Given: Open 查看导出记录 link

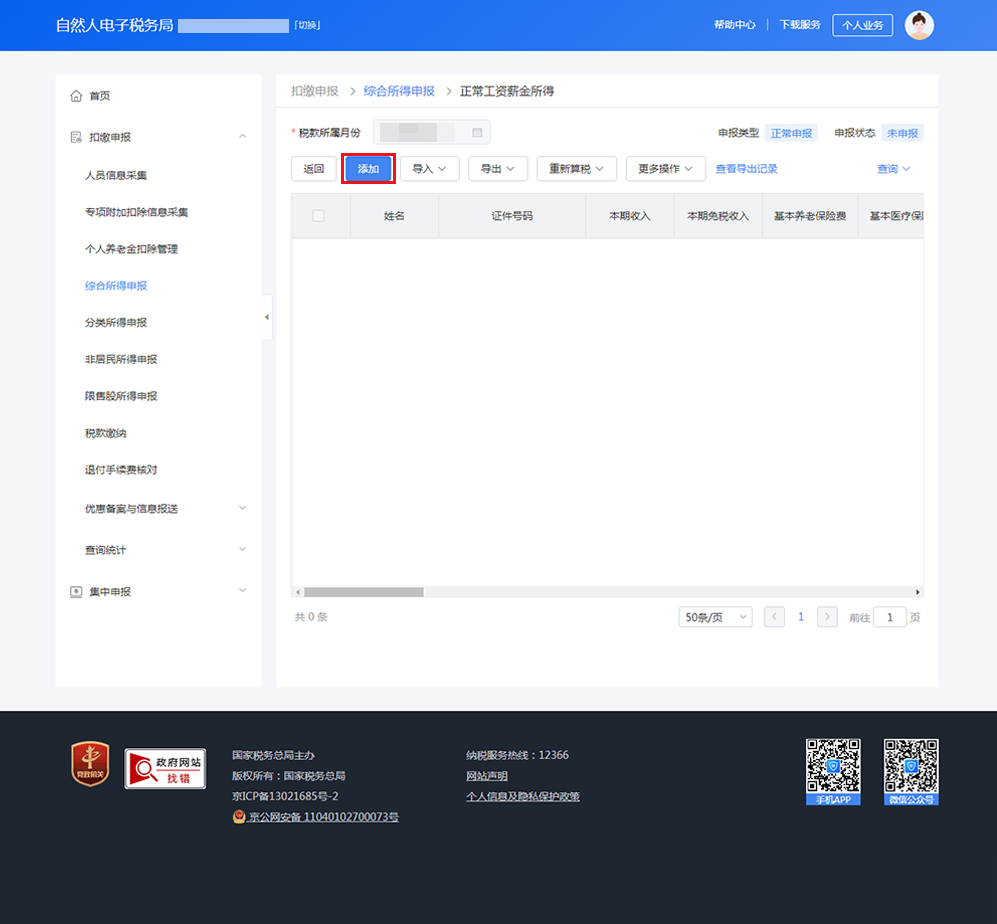Looking at the screenshot, I should [746, 169].
